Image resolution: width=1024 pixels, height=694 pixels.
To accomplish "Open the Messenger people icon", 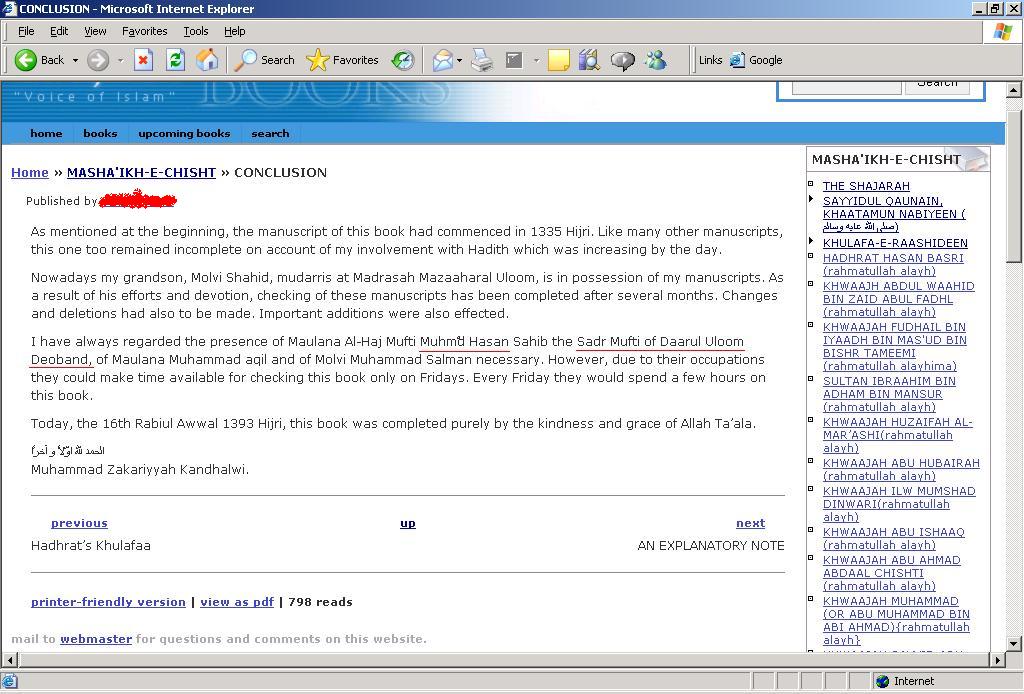I will (x=655, y=60).
